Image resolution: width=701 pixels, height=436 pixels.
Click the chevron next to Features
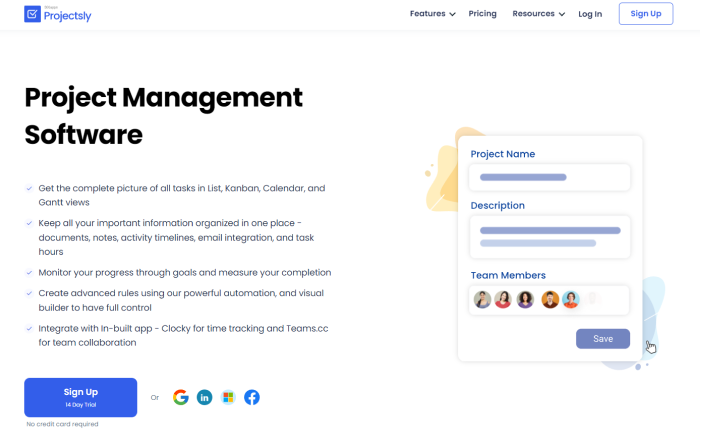(452, 15)
